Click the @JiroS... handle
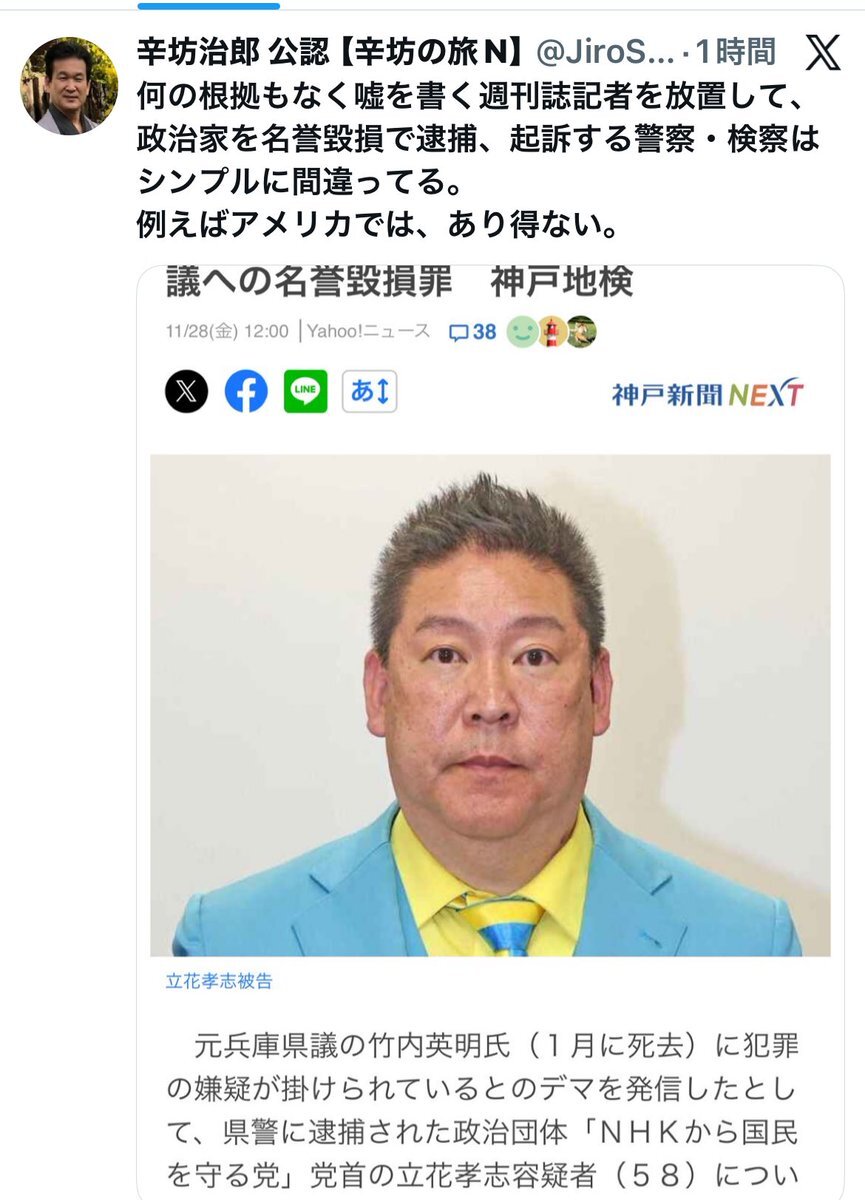Screen dimensions: 865x1200 click(x=603, y=50)
